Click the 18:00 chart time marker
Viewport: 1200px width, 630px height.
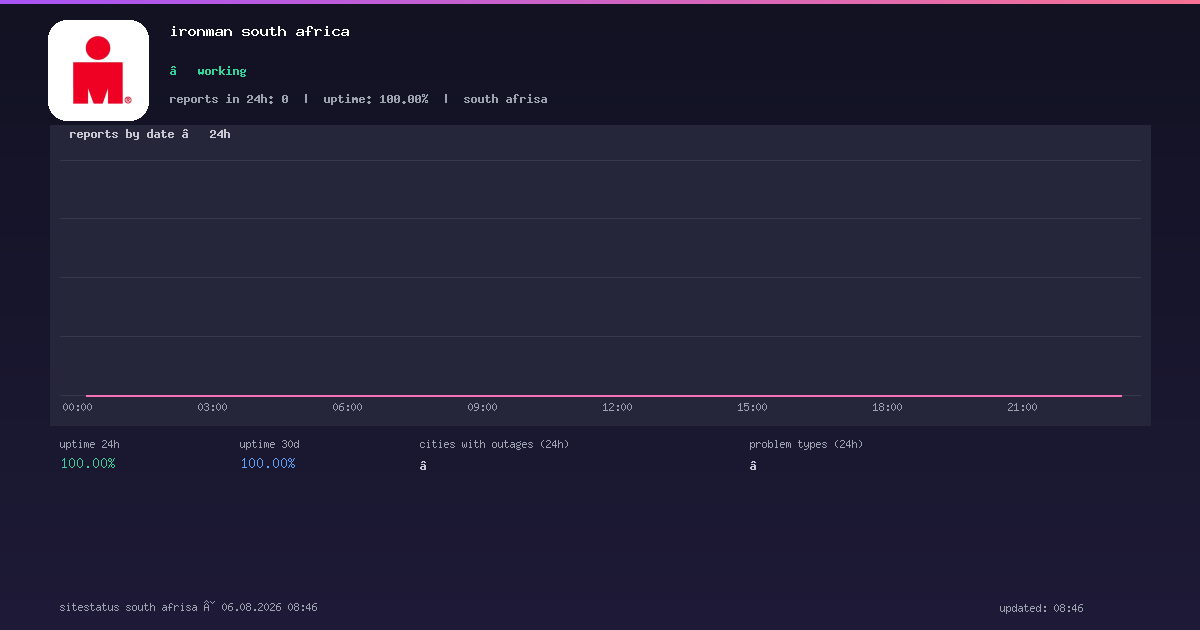click(x=887, y=407)
